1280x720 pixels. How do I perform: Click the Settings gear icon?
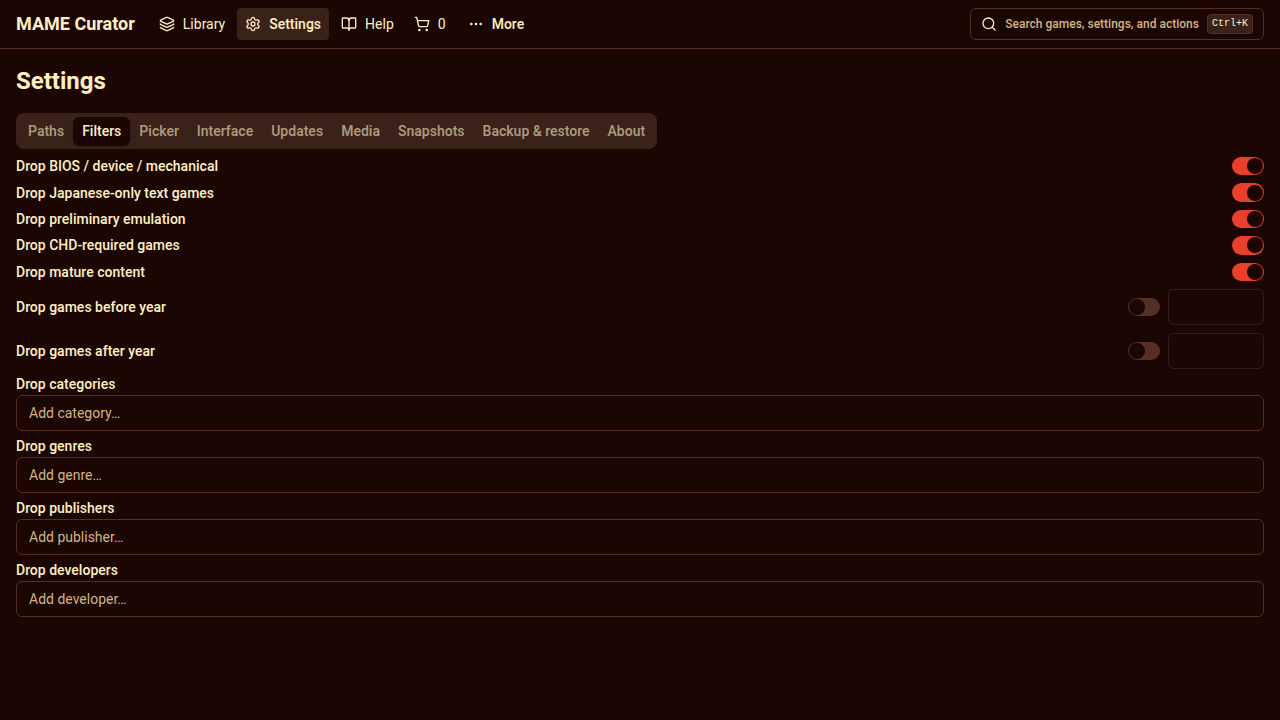(253, 24)
